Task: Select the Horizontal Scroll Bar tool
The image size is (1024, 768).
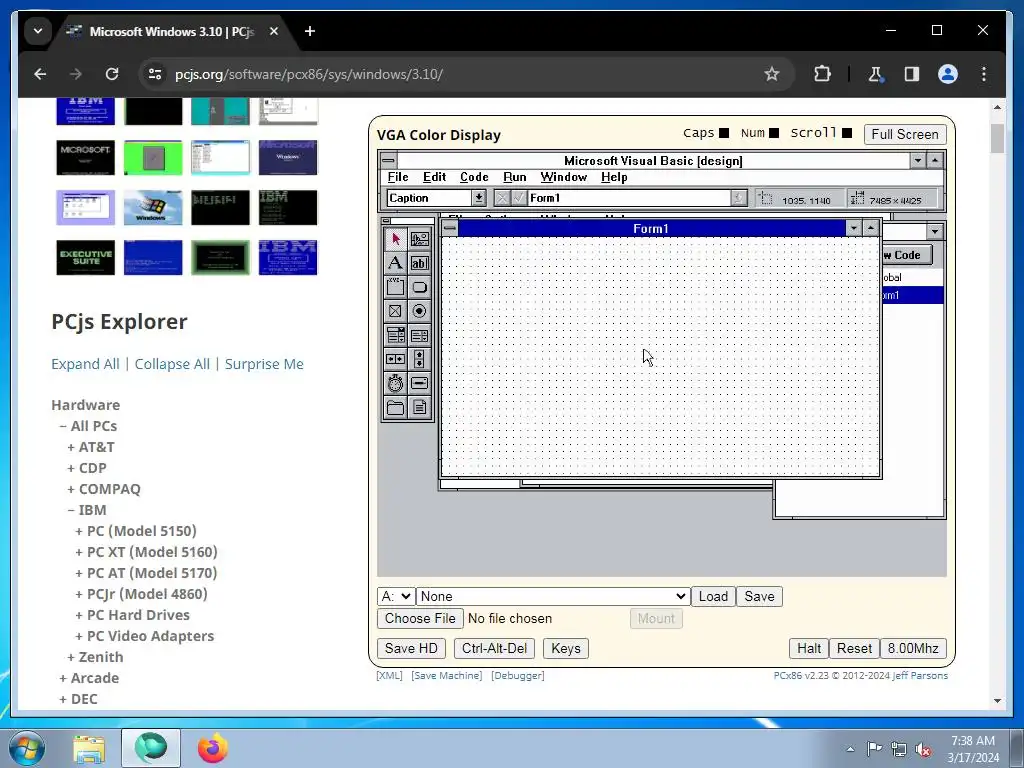Action: pos(395,359)
